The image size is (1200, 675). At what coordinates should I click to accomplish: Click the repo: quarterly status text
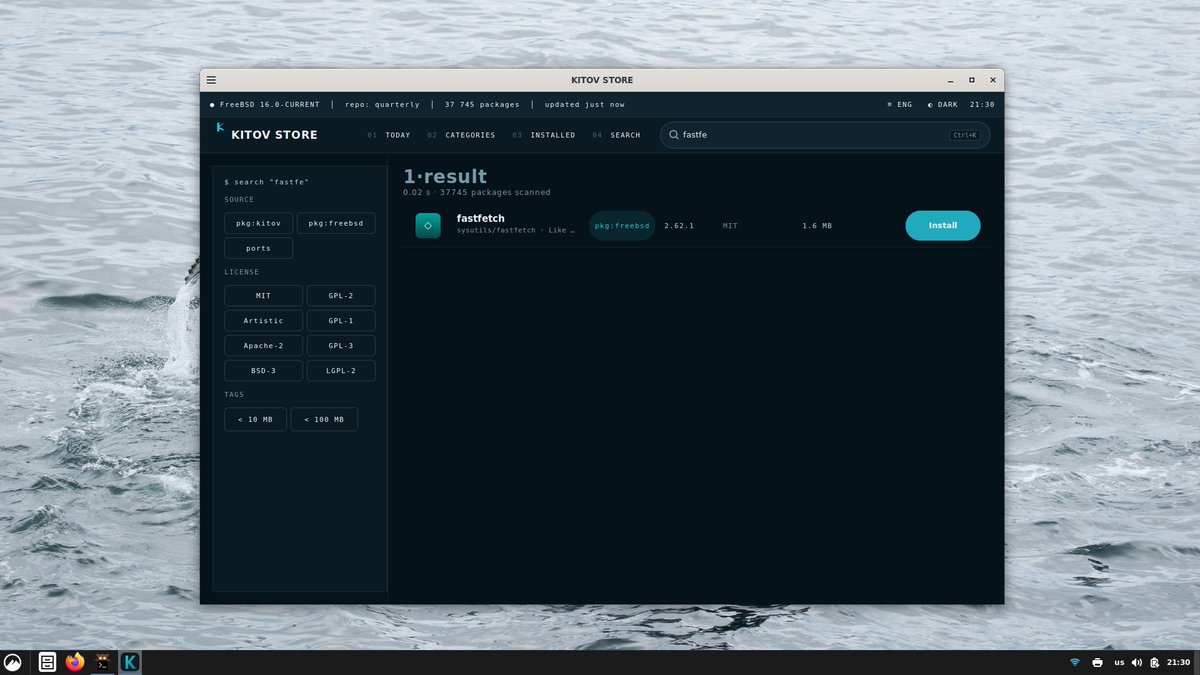(x=382, y=105)
